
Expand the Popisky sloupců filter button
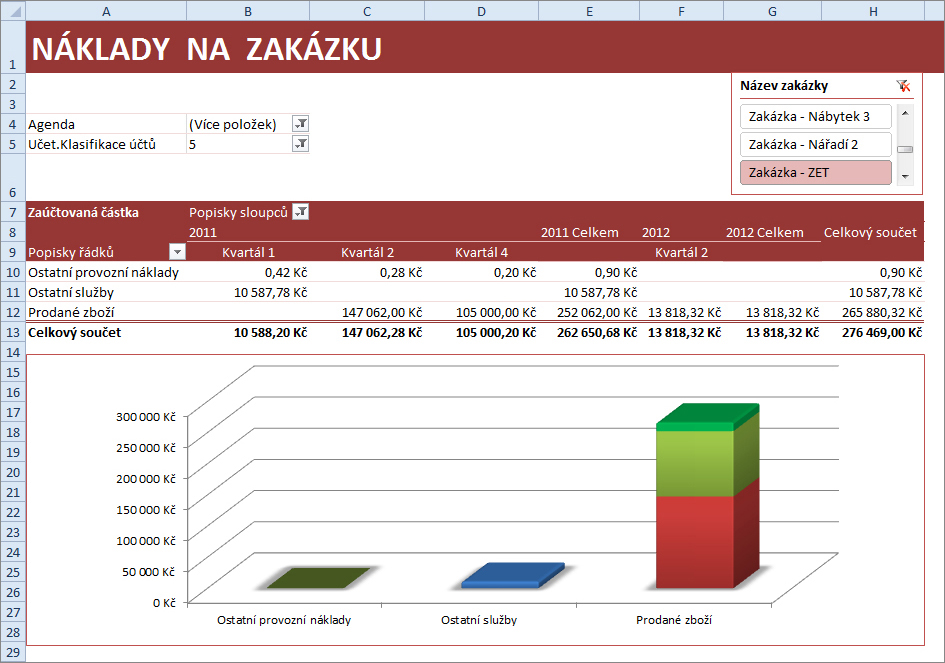coord(301,212)
